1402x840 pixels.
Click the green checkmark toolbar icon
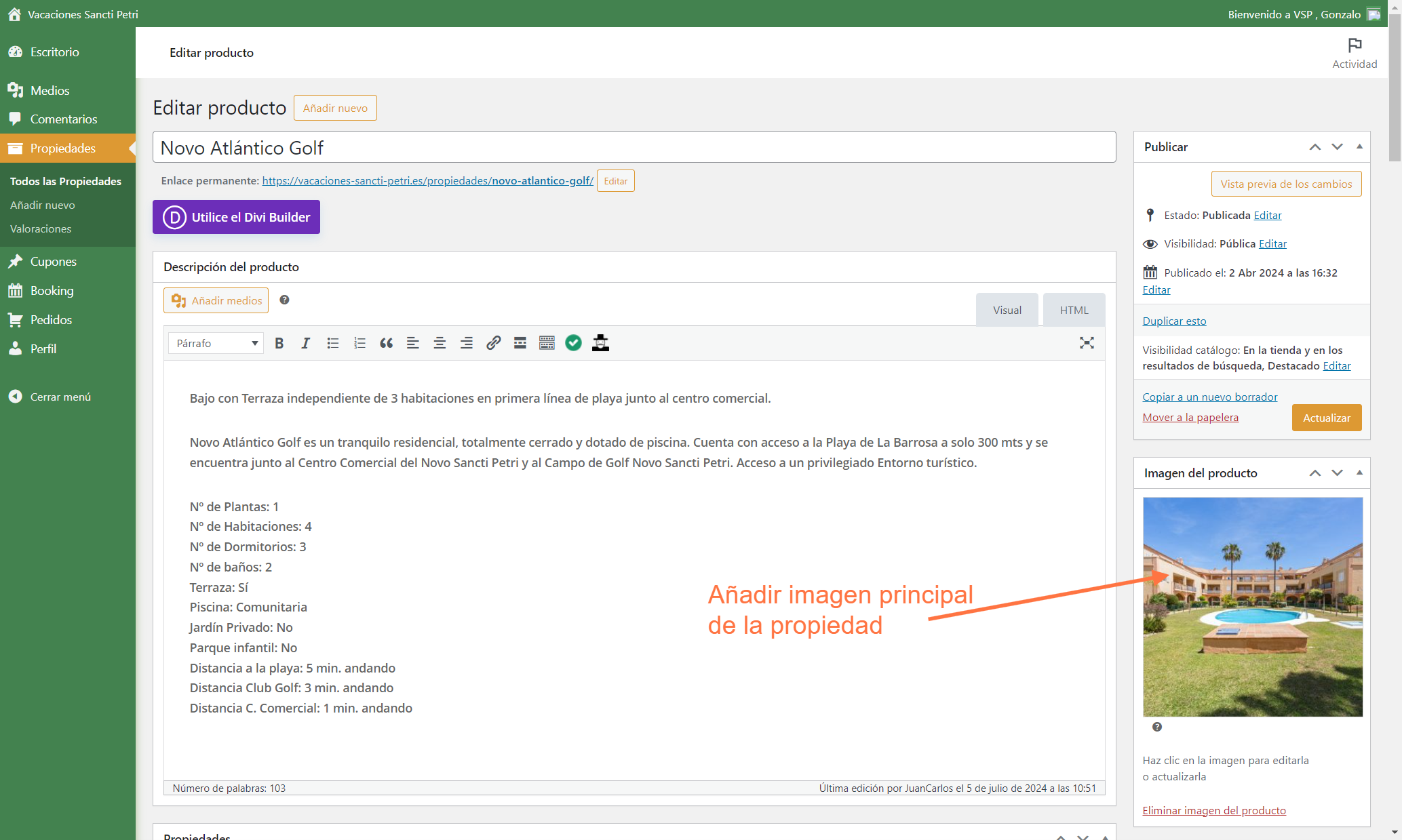(574, 343)
